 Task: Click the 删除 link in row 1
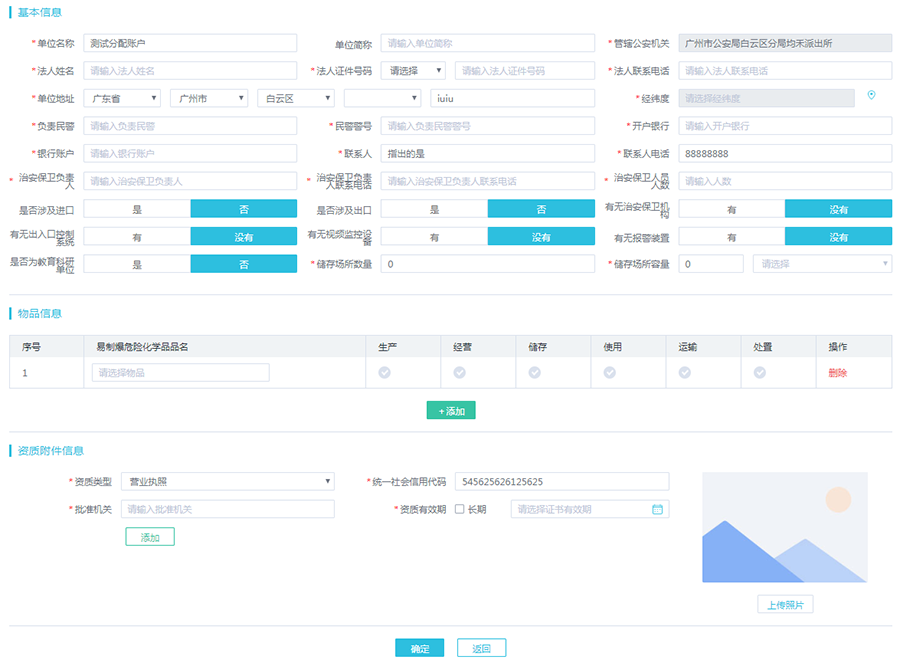click(837, 373)
